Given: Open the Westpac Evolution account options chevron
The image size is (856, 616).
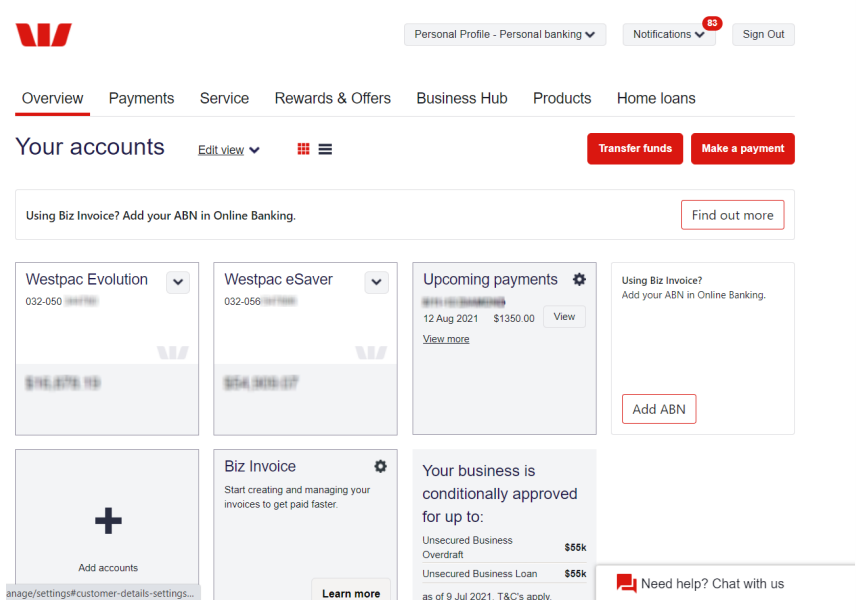Looking at the screenshot, I should point(177,282).
